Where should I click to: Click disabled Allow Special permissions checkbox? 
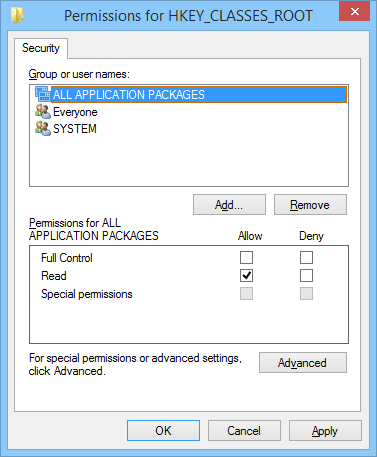coord(246,294)
